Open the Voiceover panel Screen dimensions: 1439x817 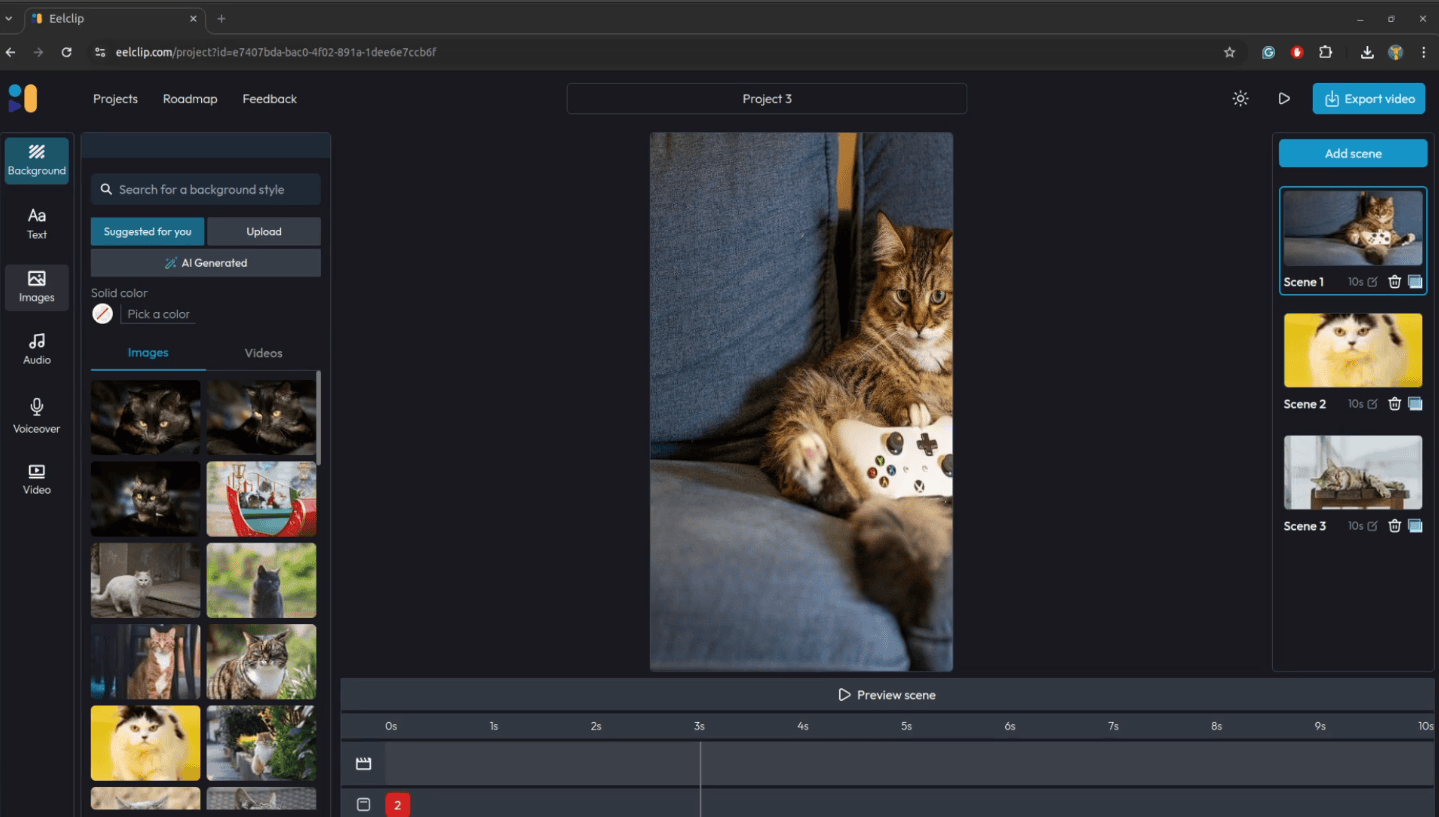click(x=36, y=413)
